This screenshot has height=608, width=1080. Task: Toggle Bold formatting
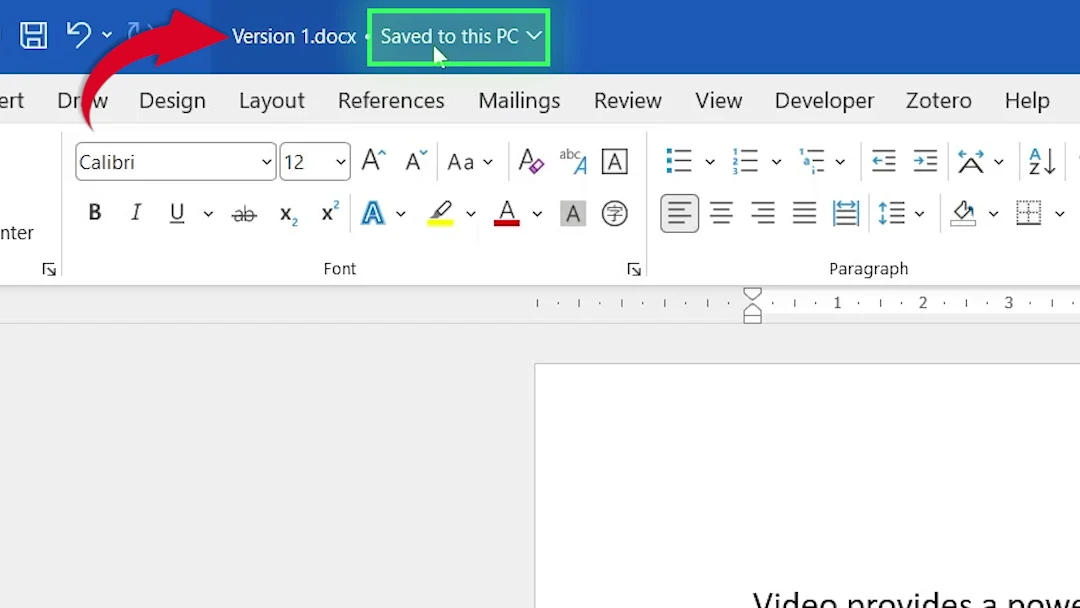(95, 213)
